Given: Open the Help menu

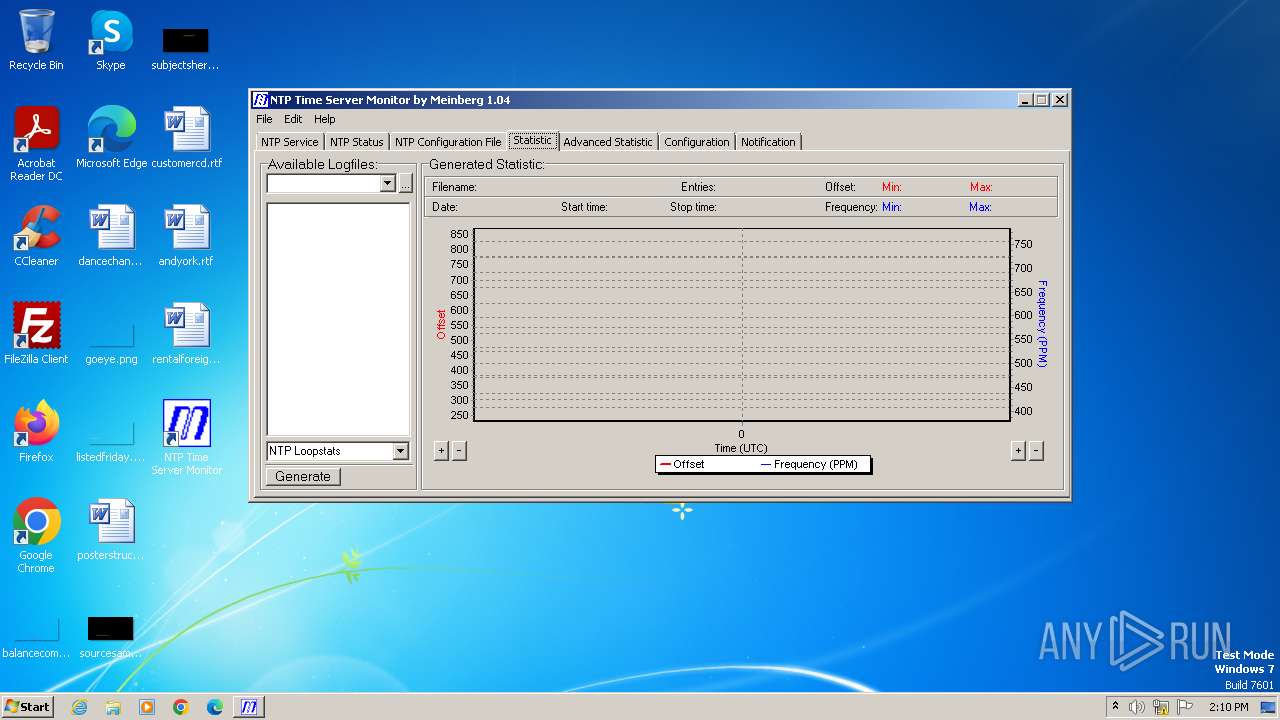Looking at the screenshot, I should tap(325, 119).
